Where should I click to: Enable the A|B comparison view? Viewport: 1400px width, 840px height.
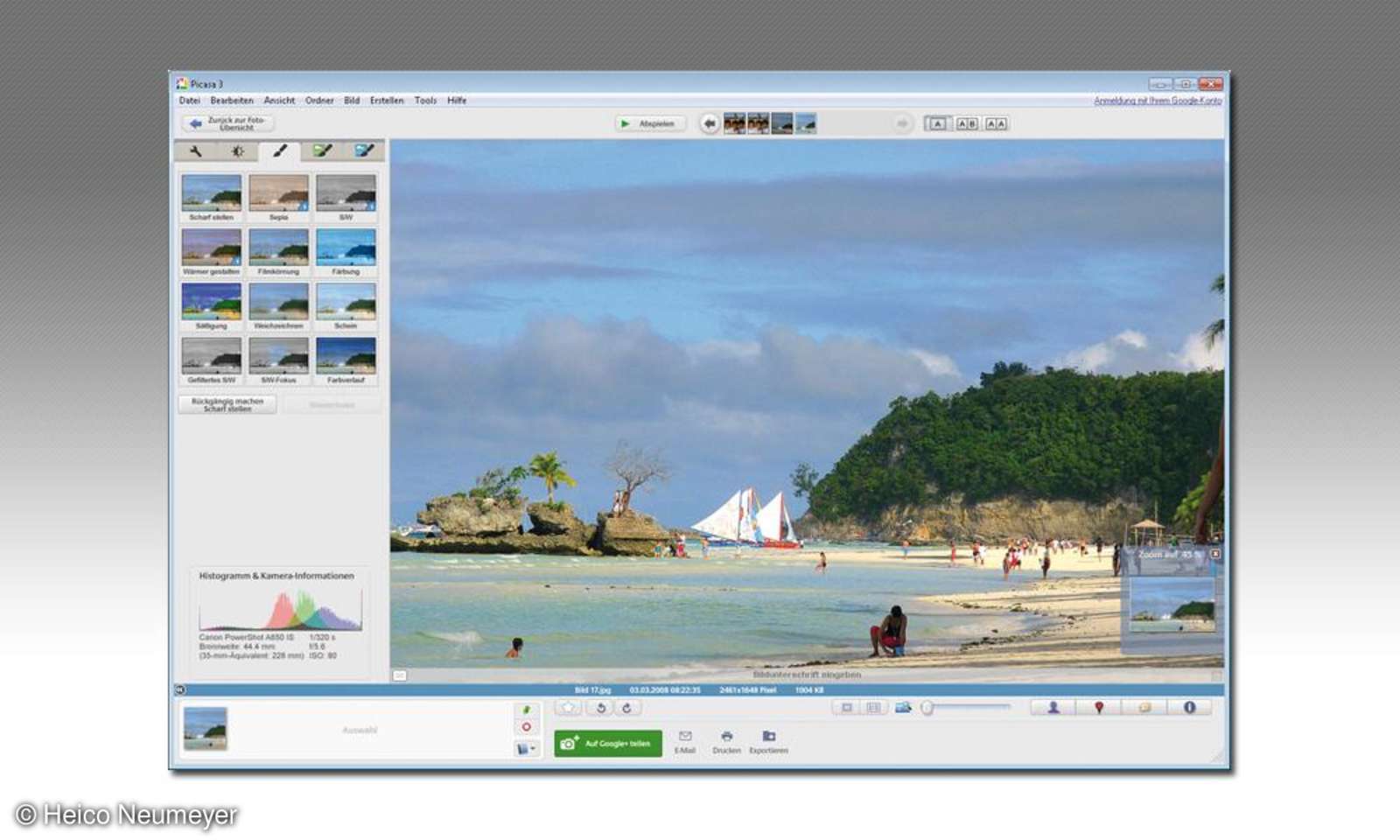click(x=966, y=123)
